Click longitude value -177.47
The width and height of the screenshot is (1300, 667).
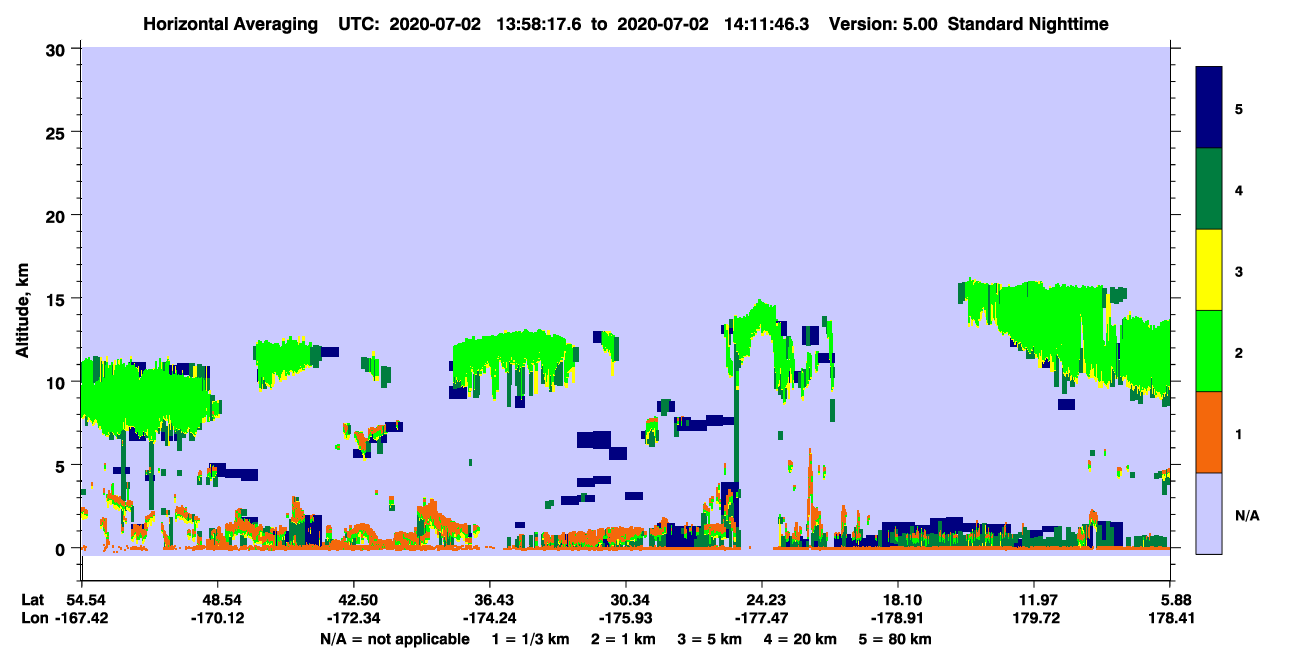pyautogui.click(x=762, y=618)
